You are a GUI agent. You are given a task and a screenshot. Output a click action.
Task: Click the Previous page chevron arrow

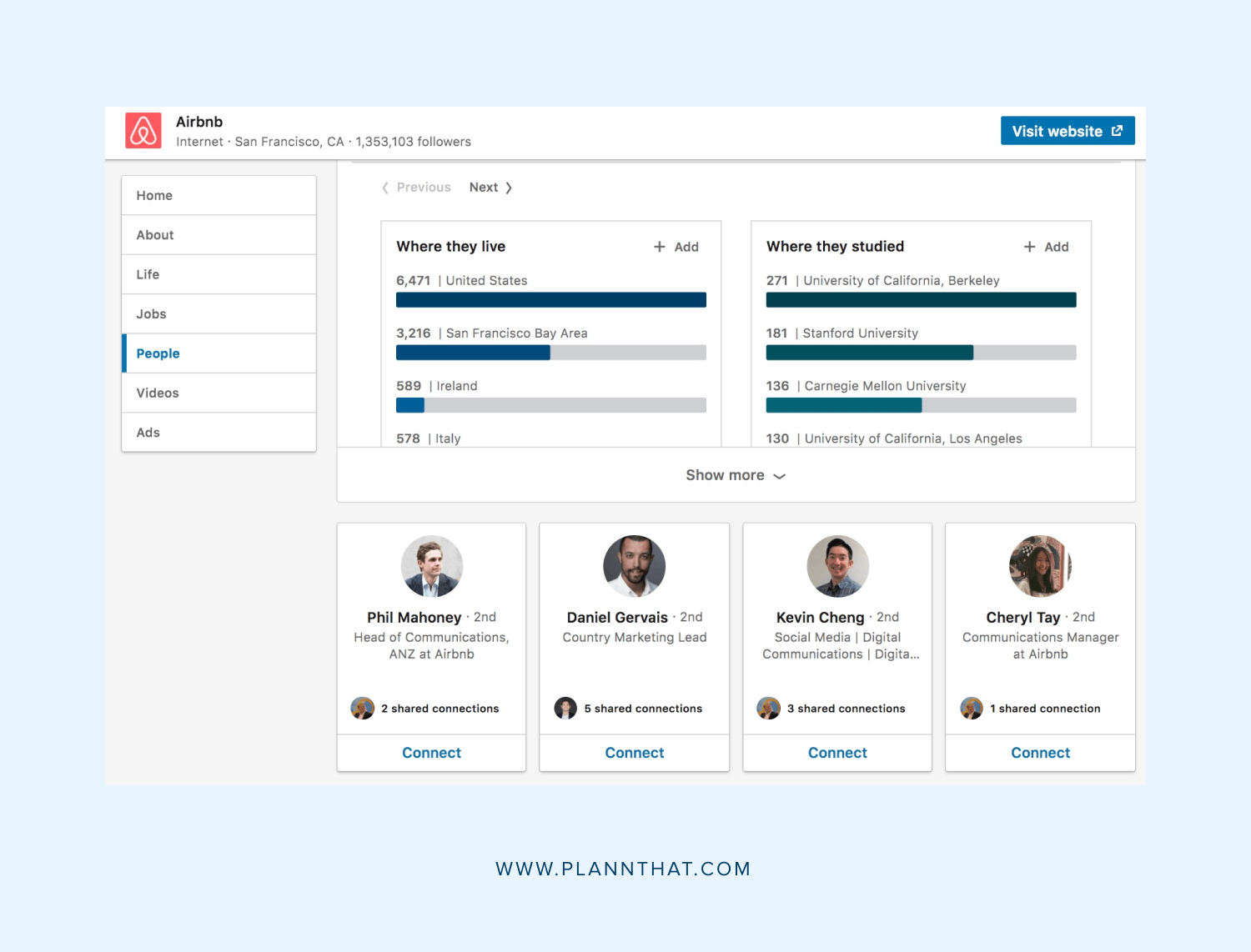385,188
